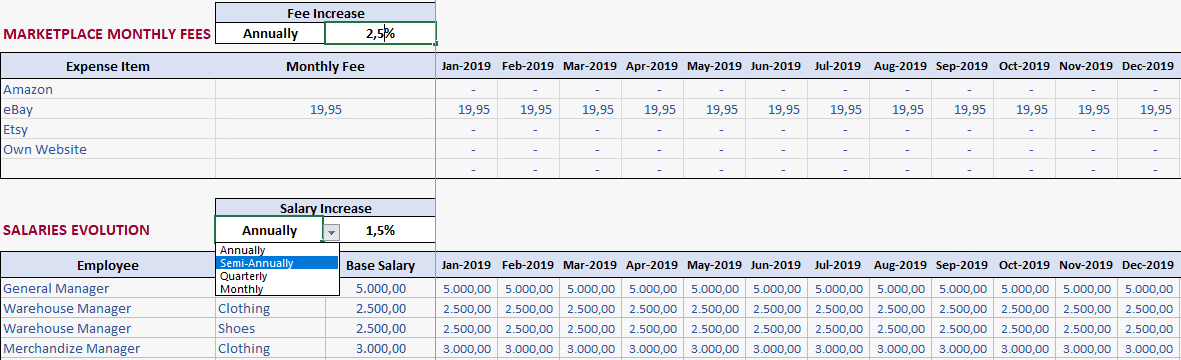
Task: Click Merchandize Manager salary for Jun-2019
Action: pos(776,349)
